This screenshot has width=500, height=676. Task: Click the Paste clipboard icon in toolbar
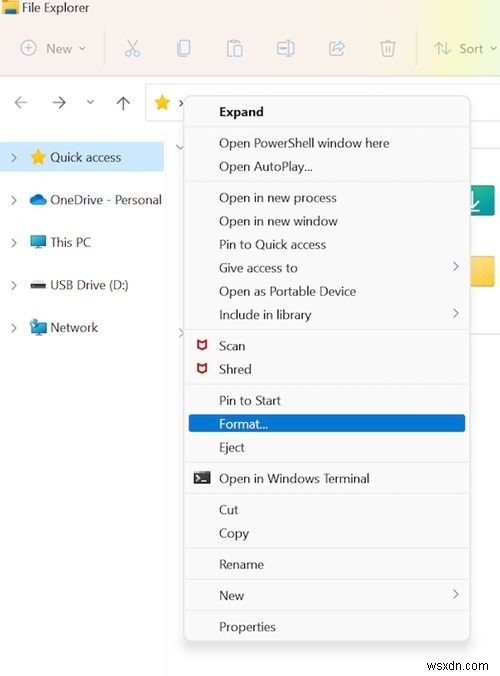click(234, 49)
